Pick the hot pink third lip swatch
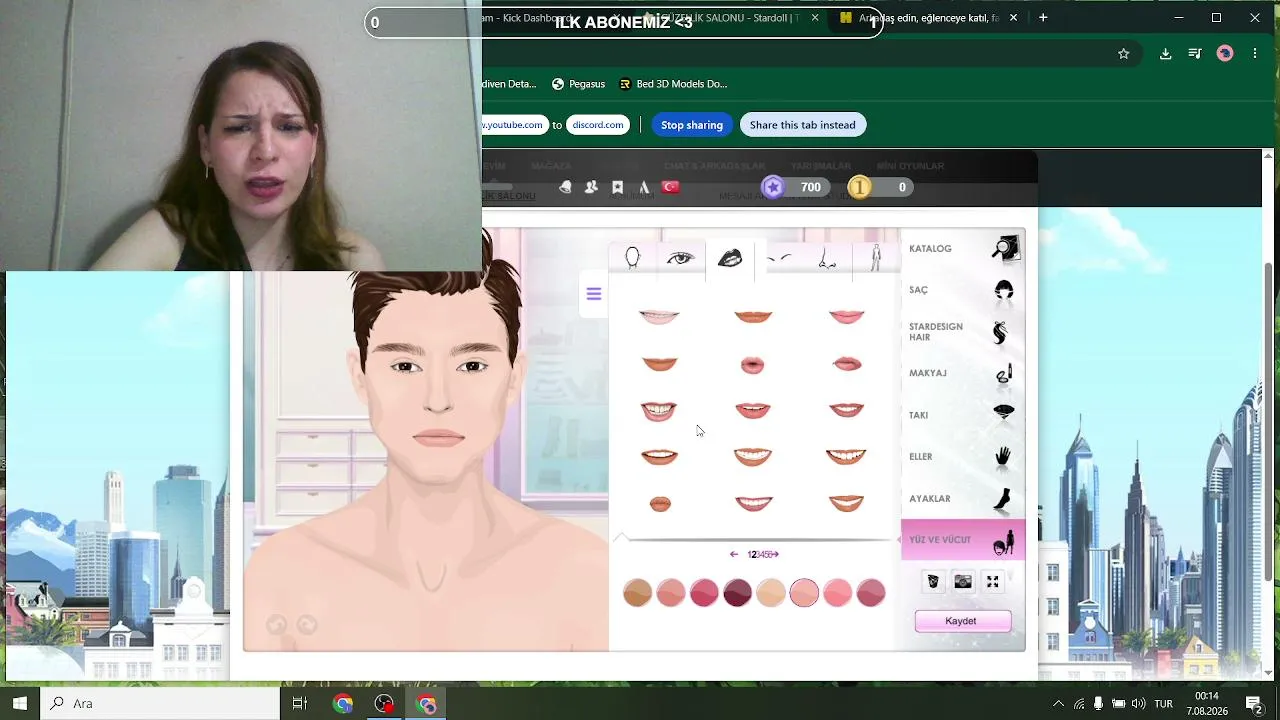1280x720 pixels. pyautogui.click(x=704, y=593)
